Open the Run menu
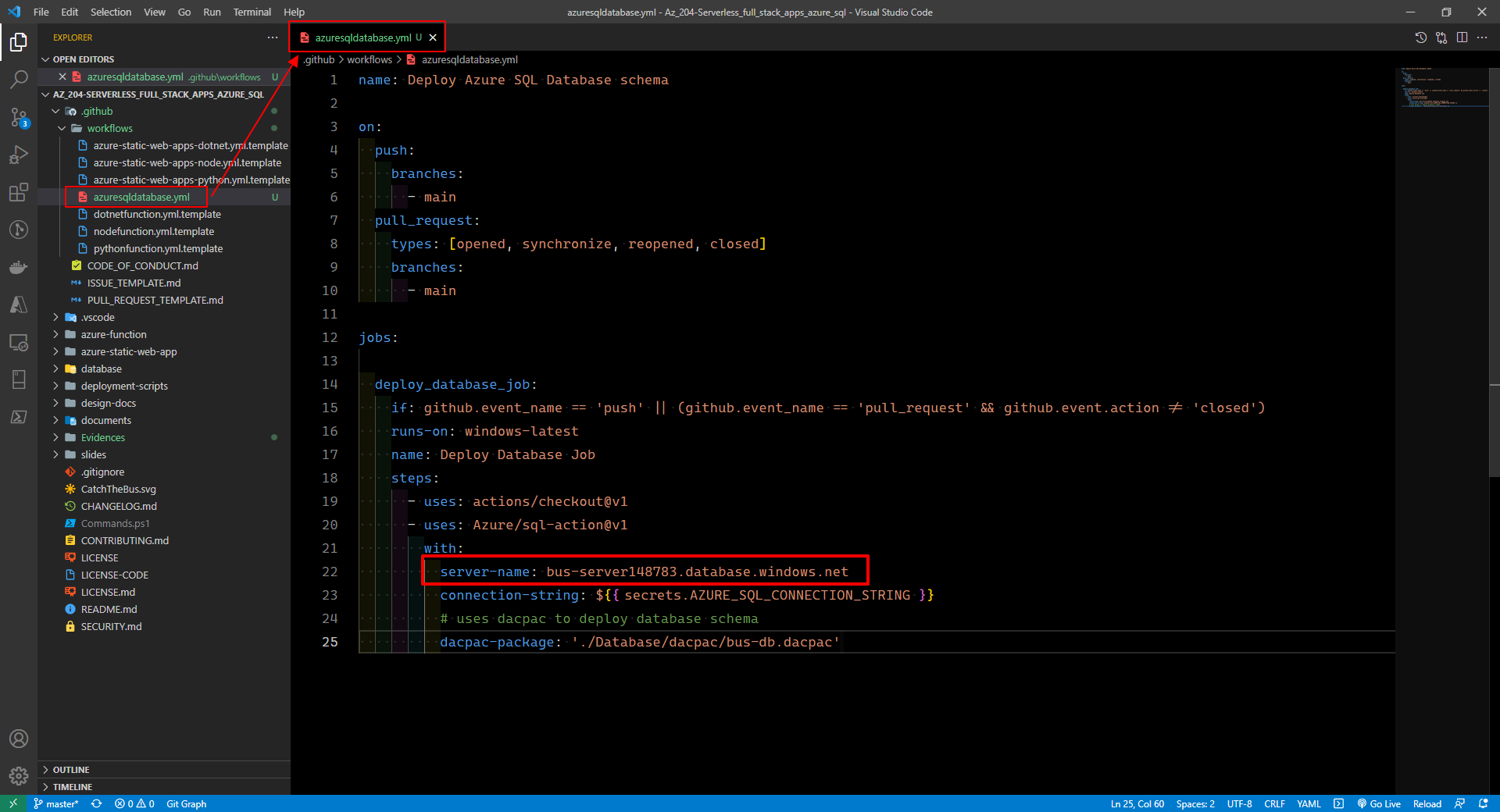The height and width of the screenshot is (812, 1500). pos(212,12)
